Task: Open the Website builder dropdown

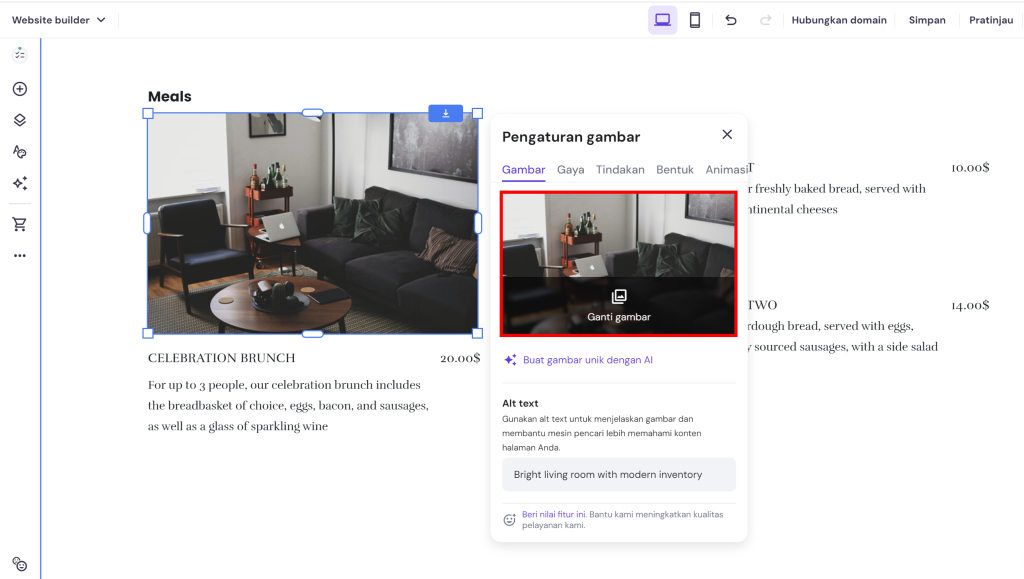Action: [x=57, y=19]
